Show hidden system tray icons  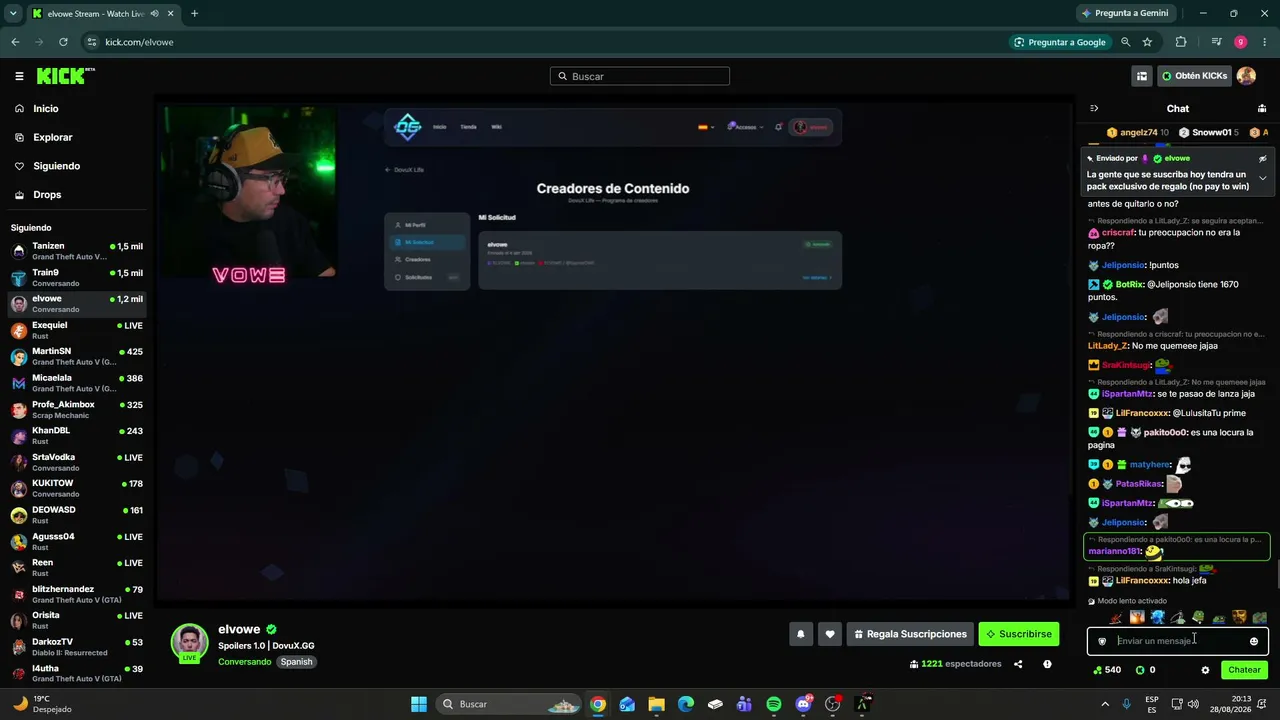1104,704
